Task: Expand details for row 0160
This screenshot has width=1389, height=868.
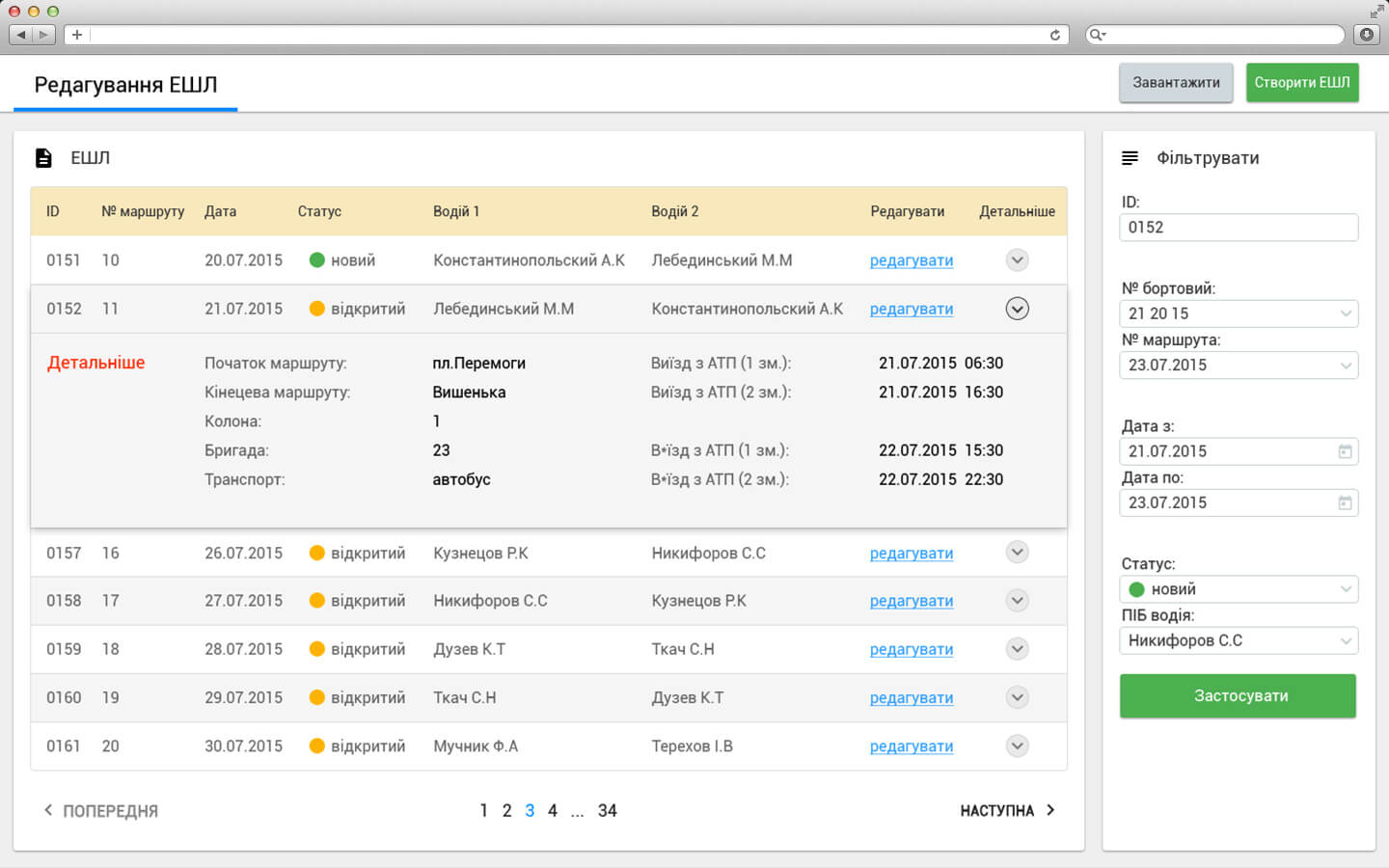Action: pos(1017,696)
